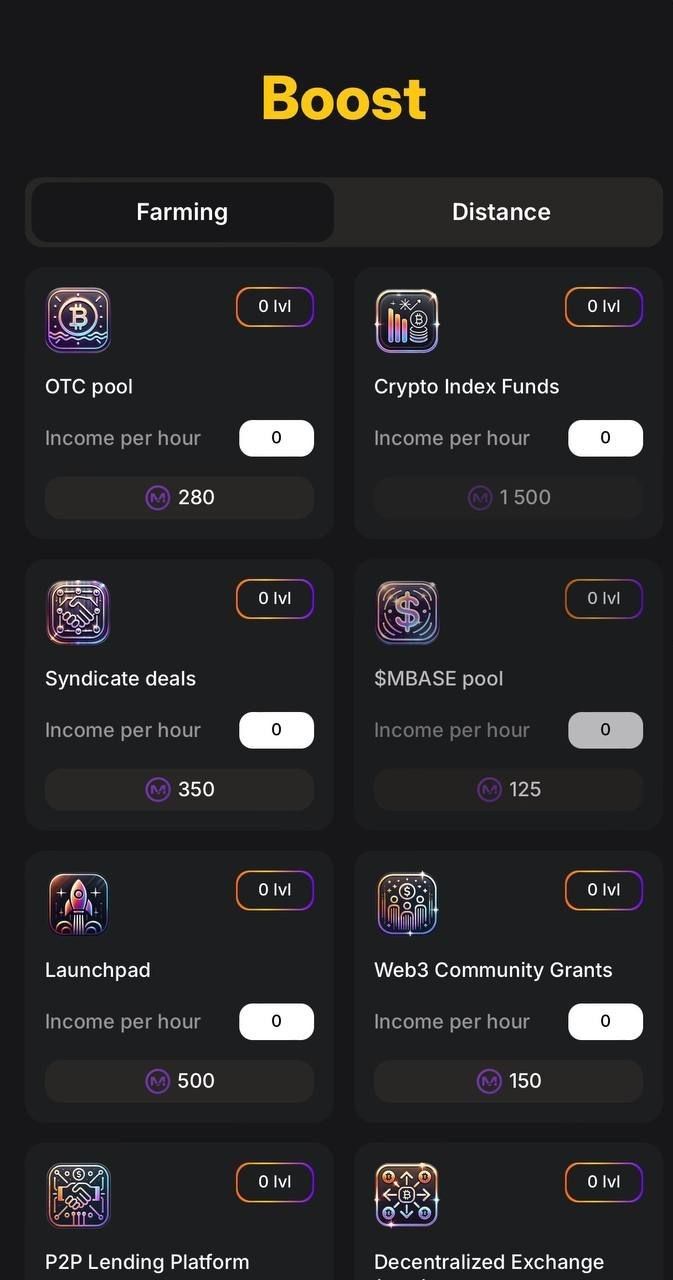Buy OTC pool for 280 coins
Screen dimensions: 673x1280
[179, 497]
